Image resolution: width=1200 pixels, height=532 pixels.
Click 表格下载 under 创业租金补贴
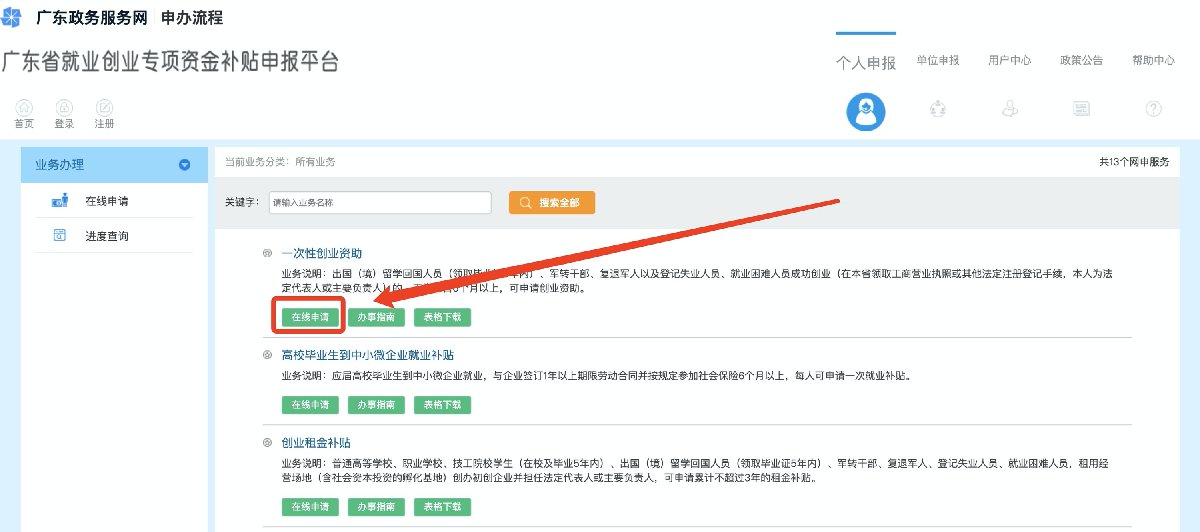coord(442,507)
